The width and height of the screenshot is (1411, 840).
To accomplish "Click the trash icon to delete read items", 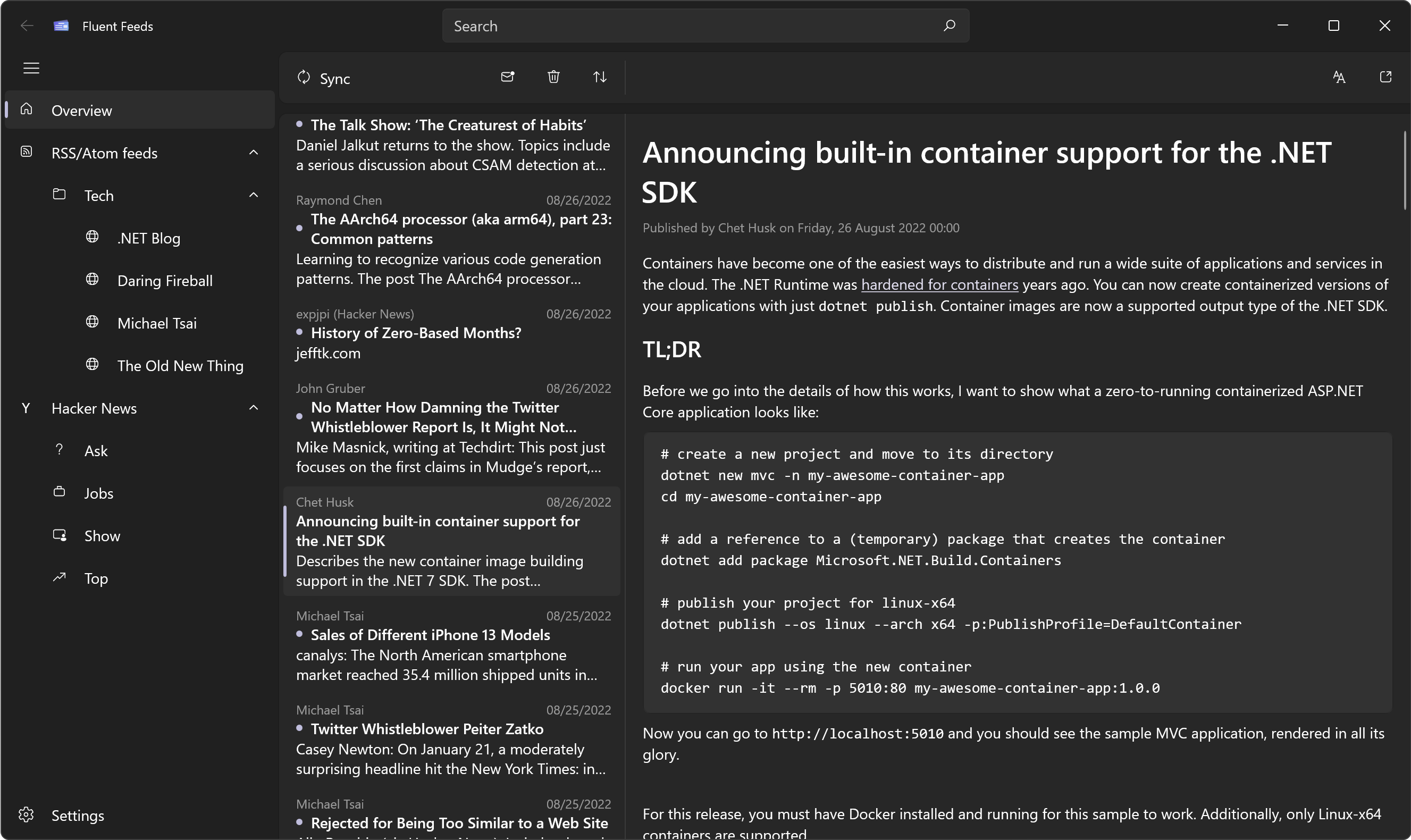I will pyautogui.click(x=553, y=77).
